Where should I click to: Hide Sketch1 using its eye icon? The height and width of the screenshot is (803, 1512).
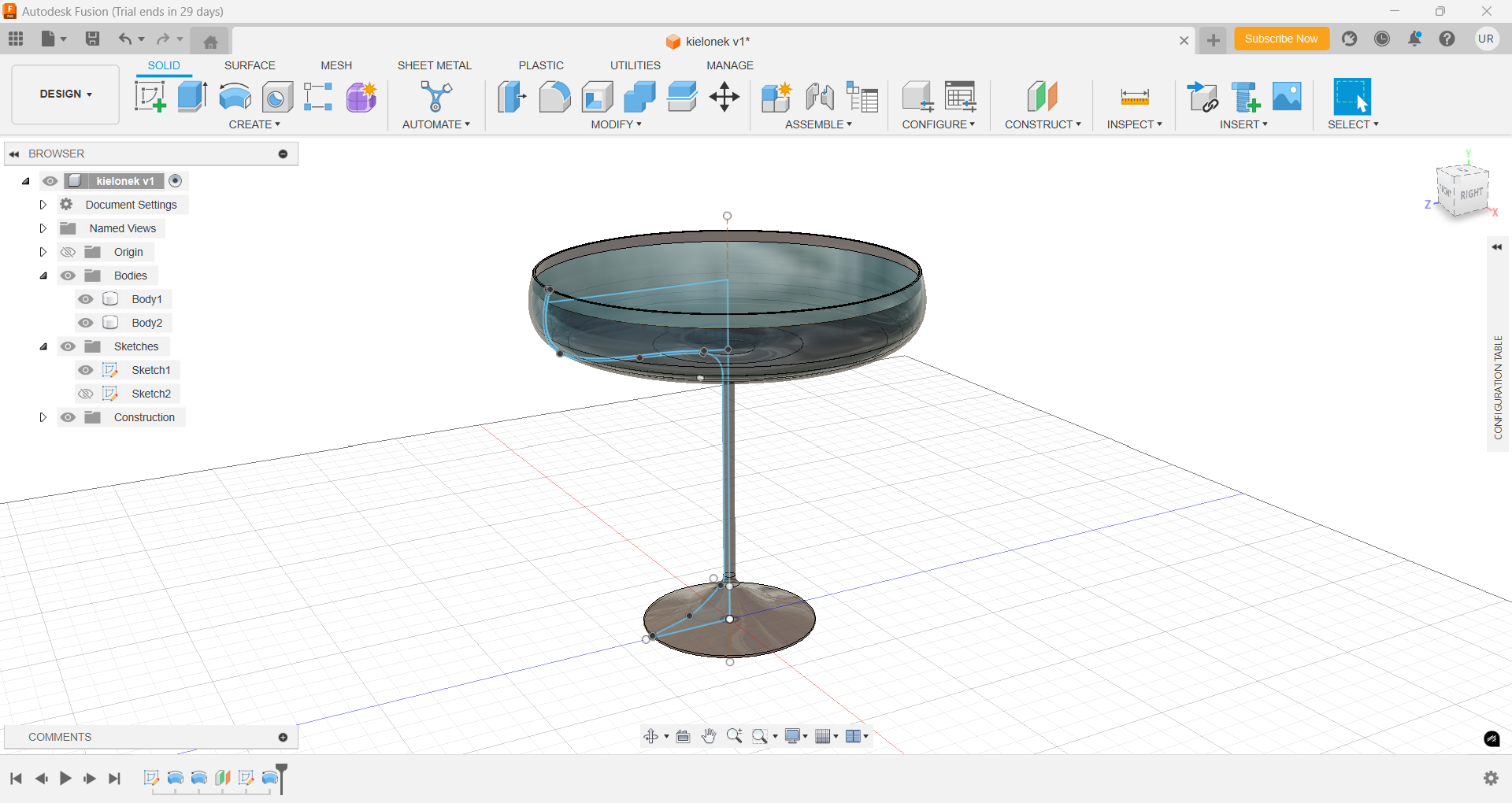(x=86, y=370)
